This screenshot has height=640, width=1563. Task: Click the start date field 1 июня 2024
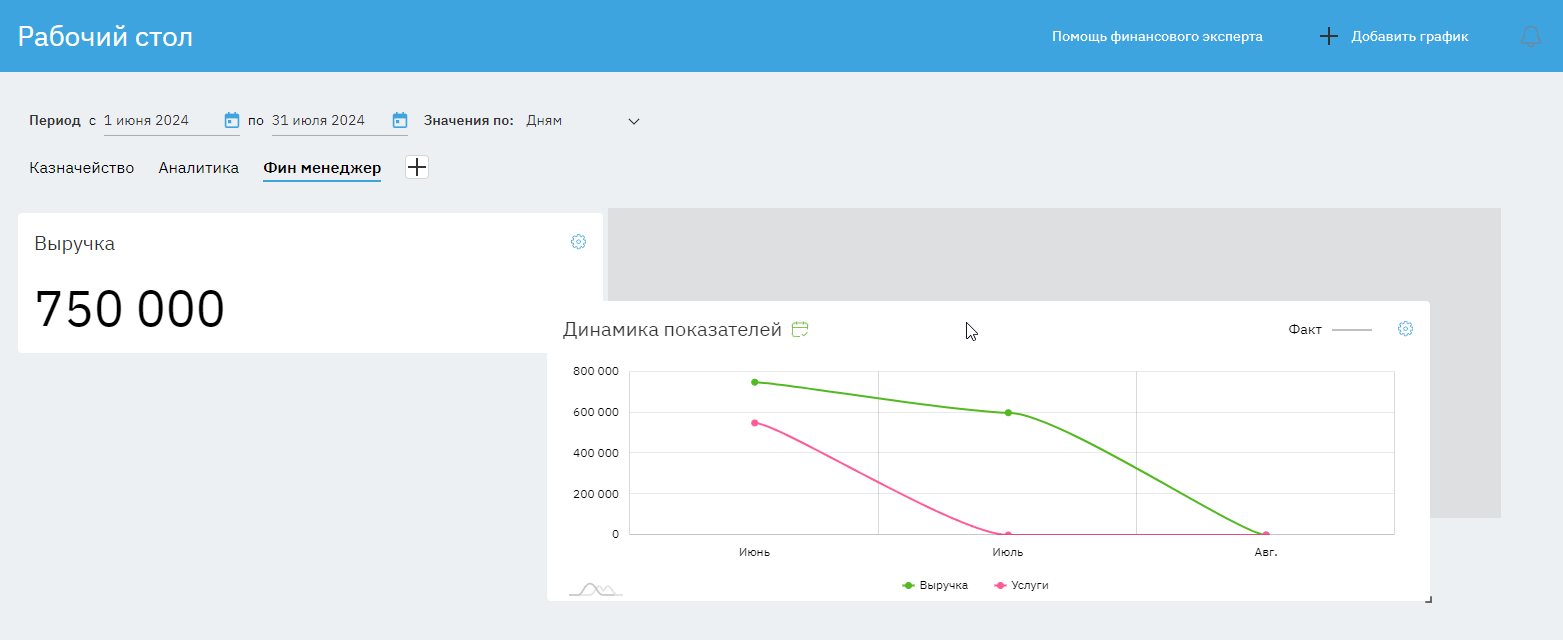160,121
